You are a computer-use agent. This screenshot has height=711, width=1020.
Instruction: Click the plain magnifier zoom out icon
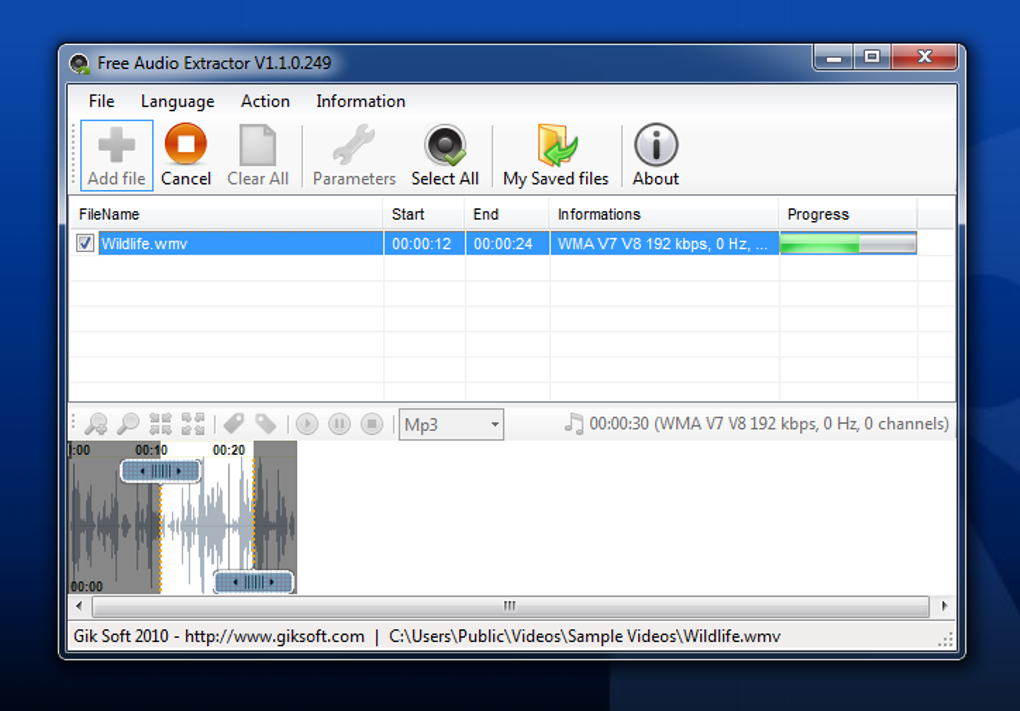tap(128, 424)
